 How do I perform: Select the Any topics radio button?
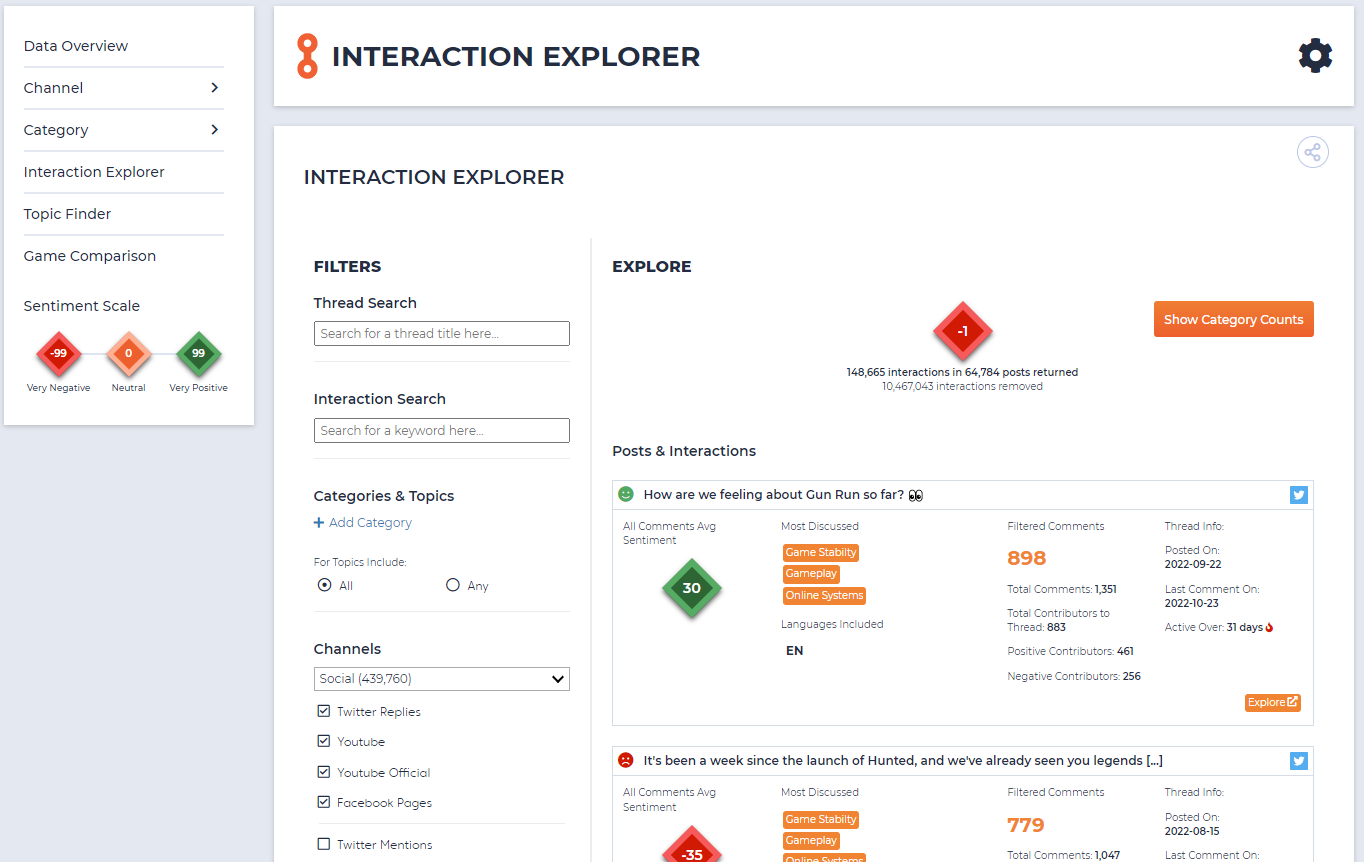tap(453, 585)
